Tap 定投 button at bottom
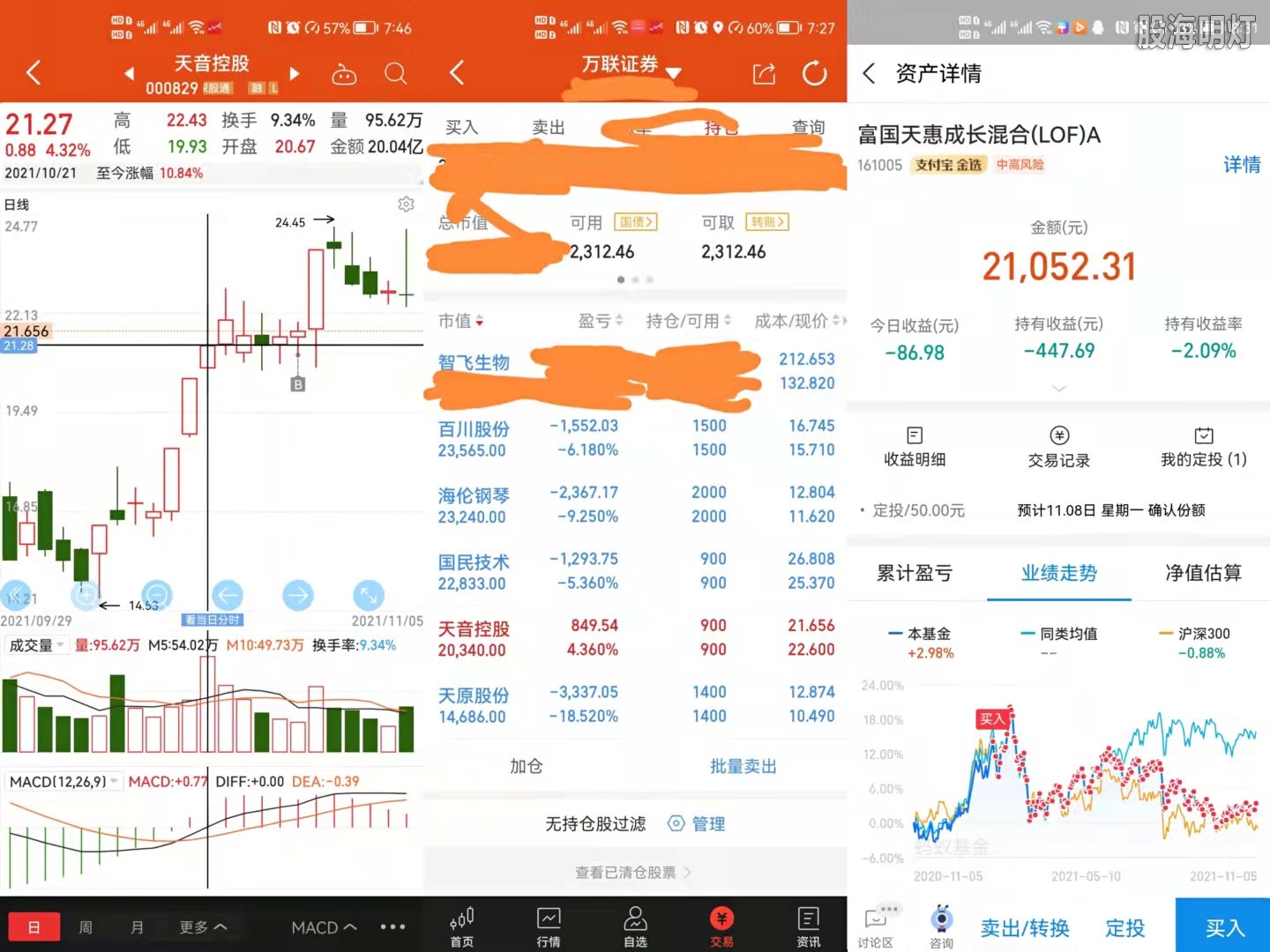 (1125, 928)
